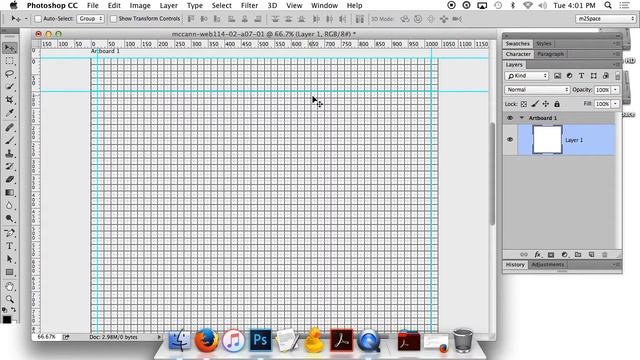This screenshot has width=640, height=360.
Task: Select the Zoom tool in toolbox
Action: 9,299
